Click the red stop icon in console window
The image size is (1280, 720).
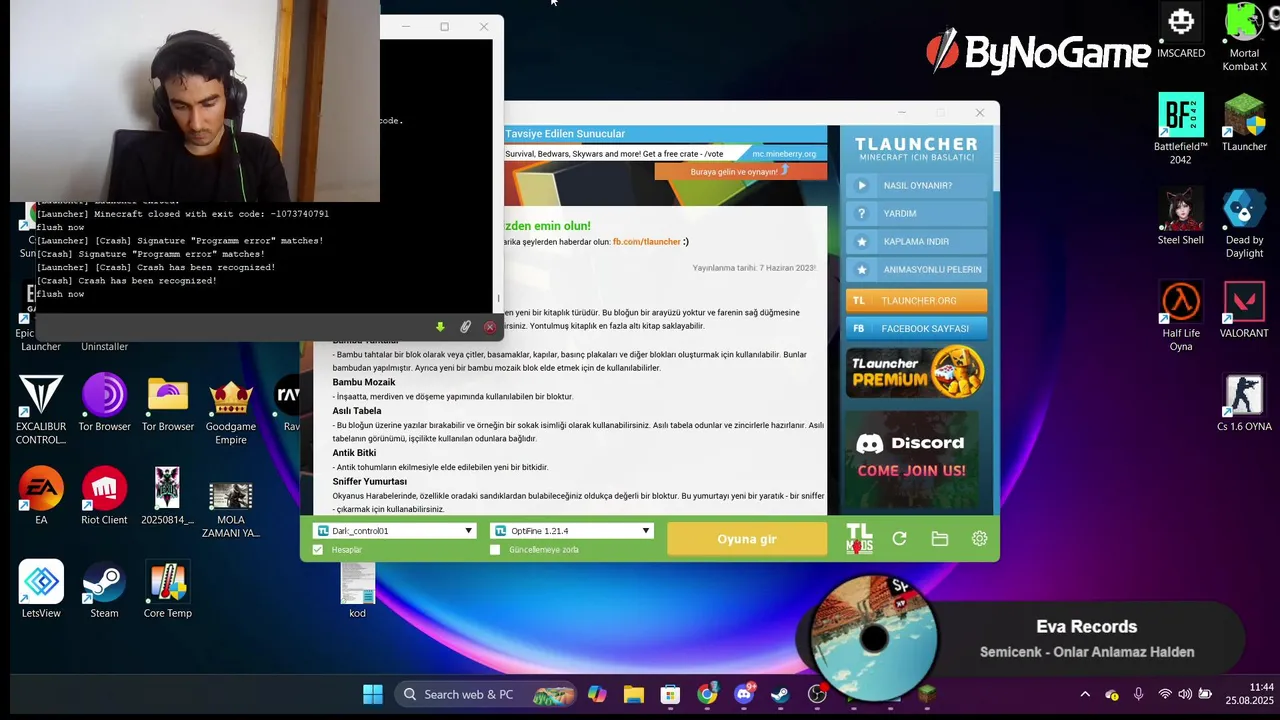(x=490, y=327)
